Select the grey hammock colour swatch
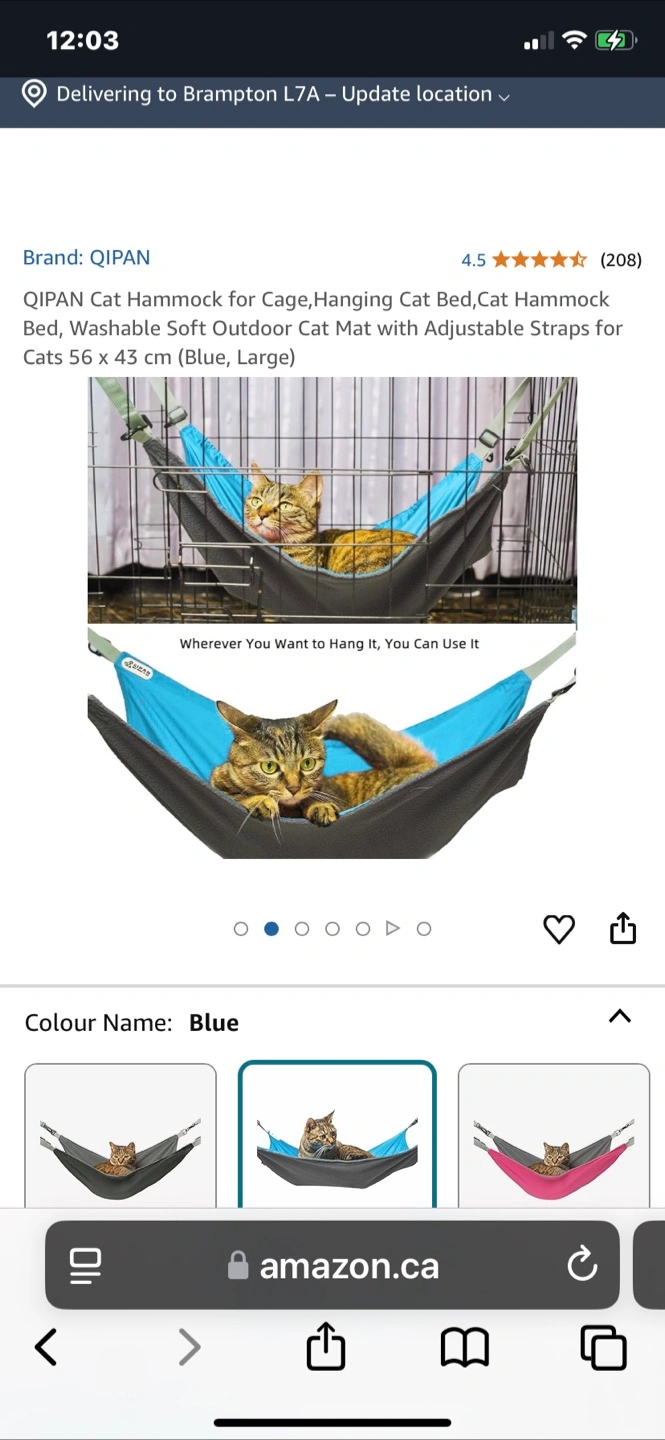 click(120, 1136)
